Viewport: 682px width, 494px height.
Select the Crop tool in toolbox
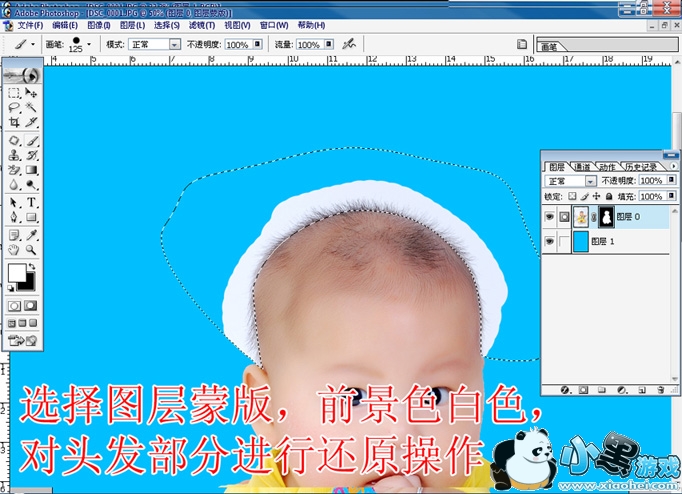click(x=15, y=122)
